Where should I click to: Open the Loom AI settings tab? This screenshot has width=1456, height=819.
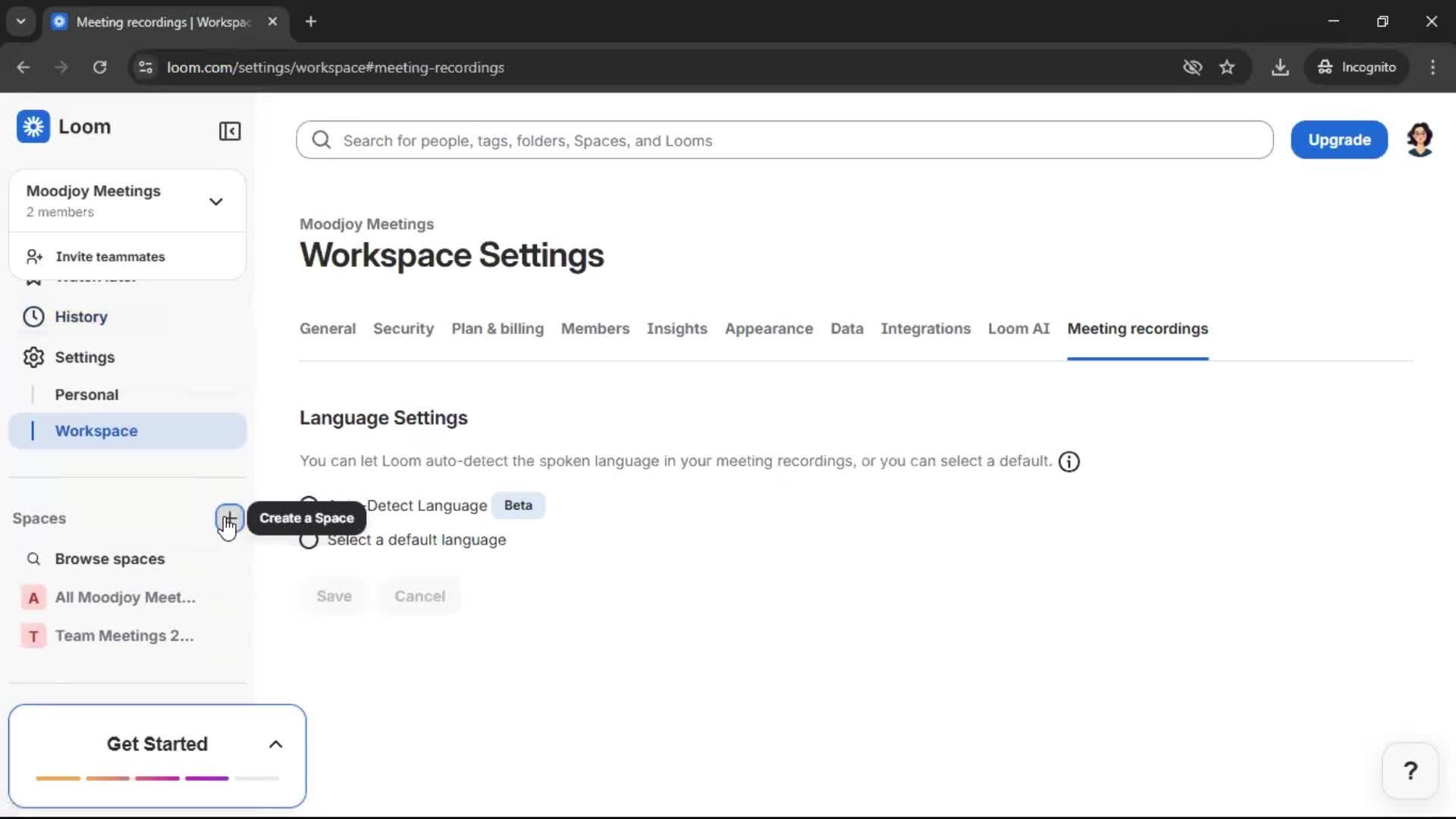click(1018, 329)
